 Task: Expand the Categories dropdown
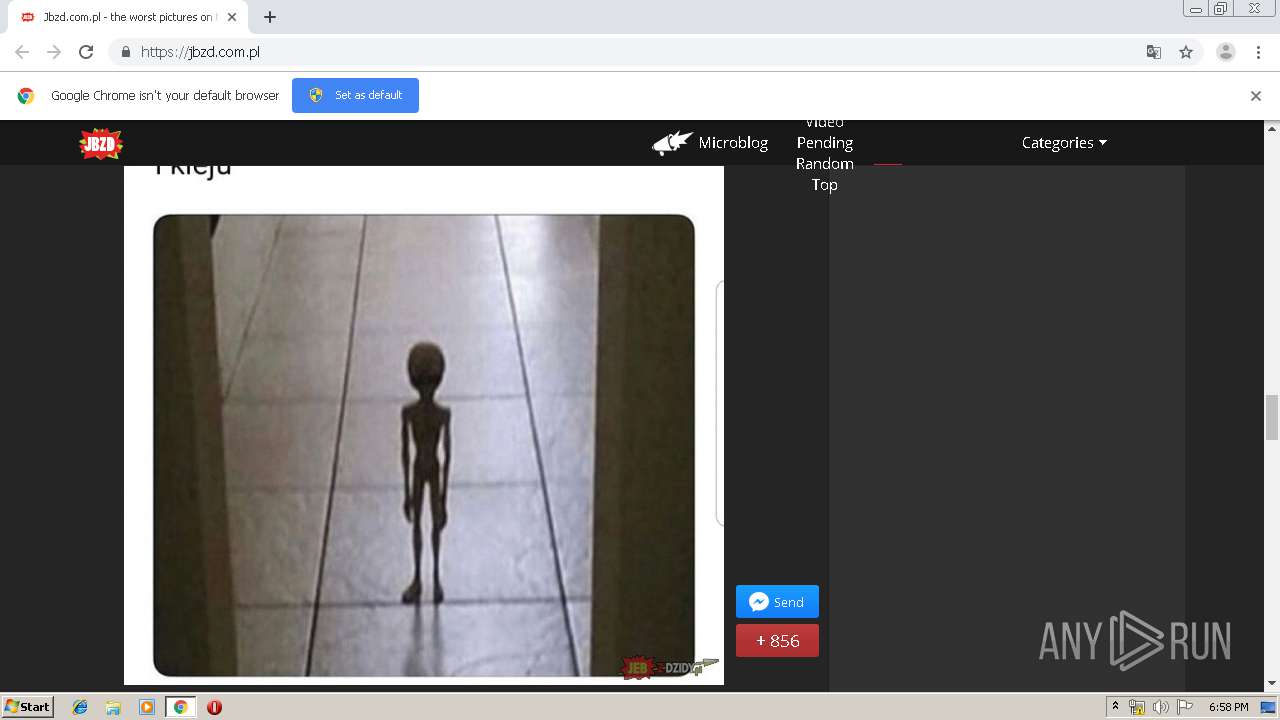1064,143
